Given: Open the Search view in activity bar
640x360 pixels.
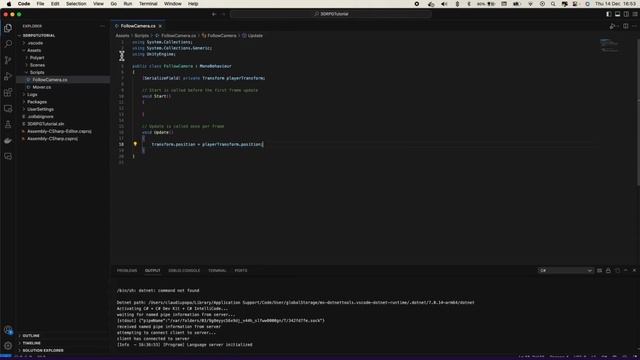Looking at the screenshot, I should coord(8,43).
